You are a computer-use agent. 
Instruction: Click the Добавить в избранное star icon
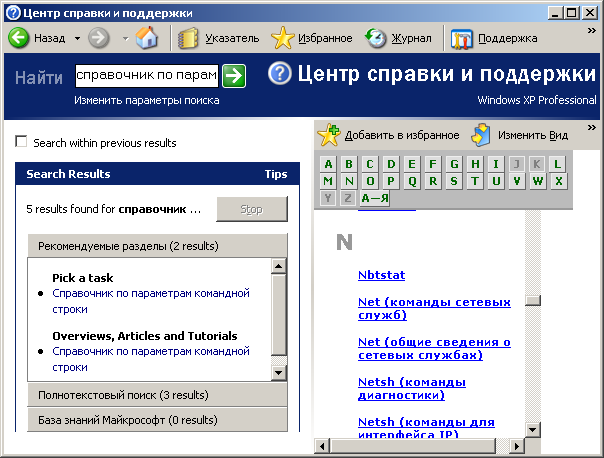(329, 135)
